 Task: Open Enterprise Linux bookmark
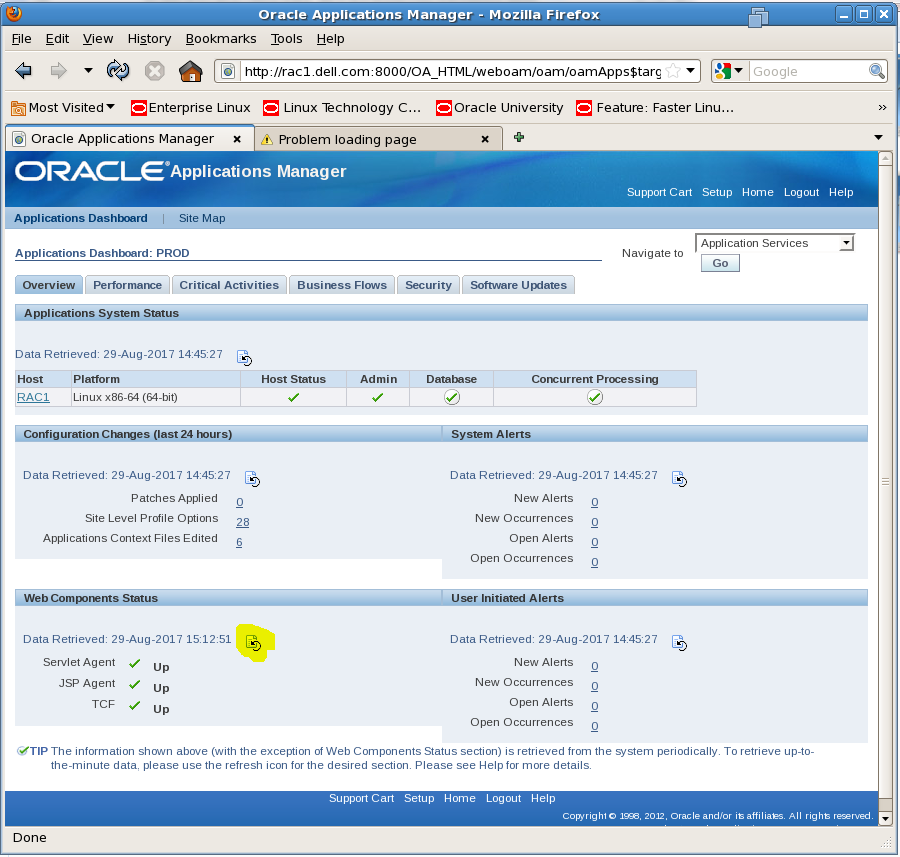[191, 108]
